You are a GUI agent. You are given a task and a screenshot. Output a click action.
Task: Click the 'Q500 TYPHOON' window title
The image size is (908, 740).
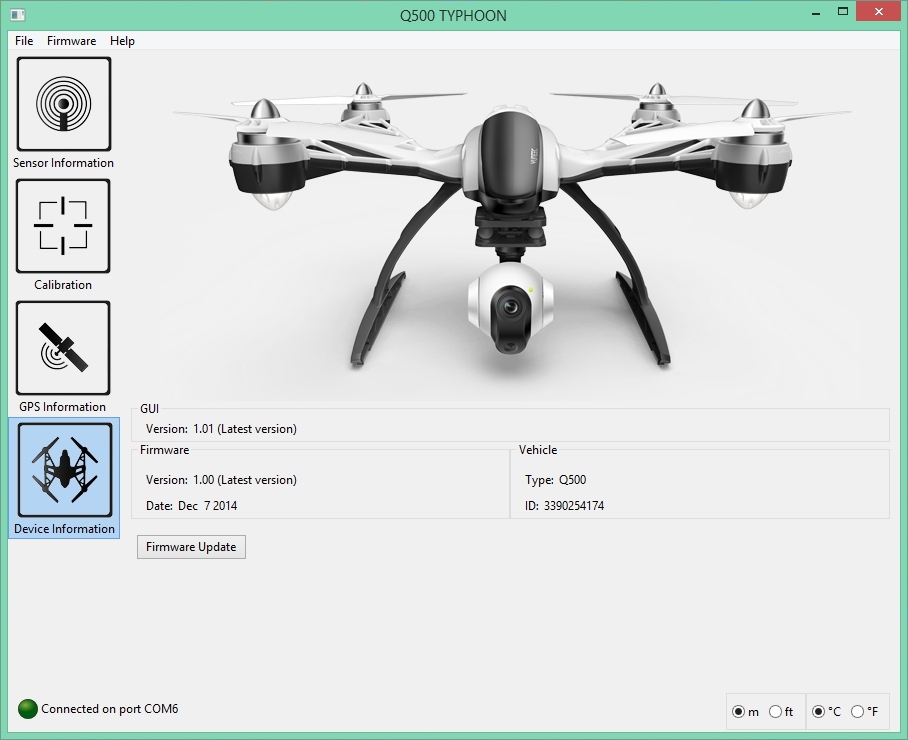coord(453,16)
